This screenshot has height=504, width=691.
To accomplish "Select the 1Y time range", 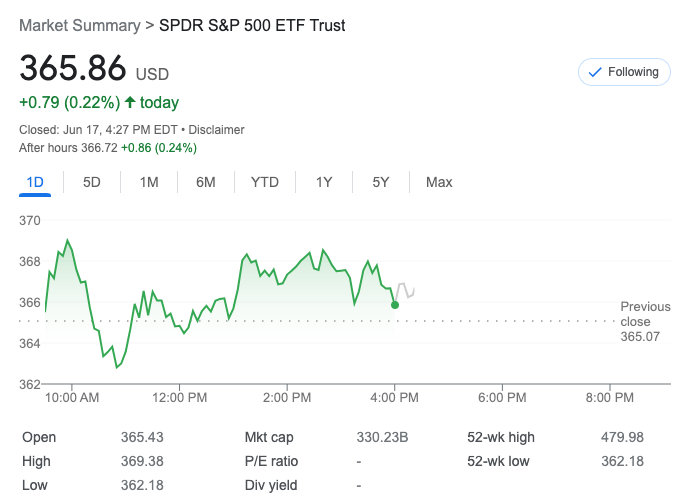I will [323, 182].
